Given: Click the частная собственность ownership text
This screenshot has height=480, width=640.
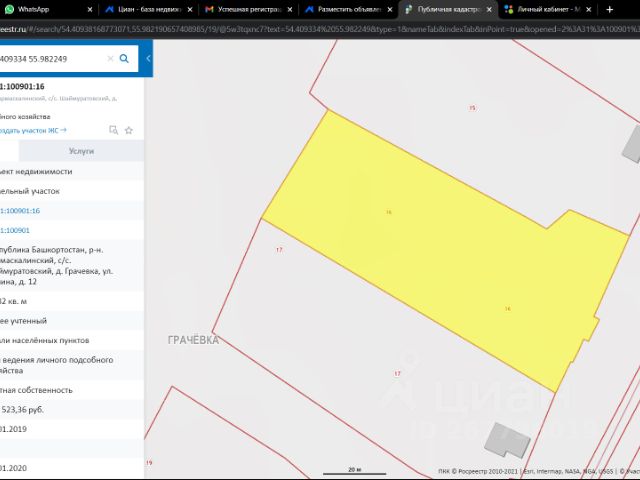Looking at the screenshot, I should (36, 390).
